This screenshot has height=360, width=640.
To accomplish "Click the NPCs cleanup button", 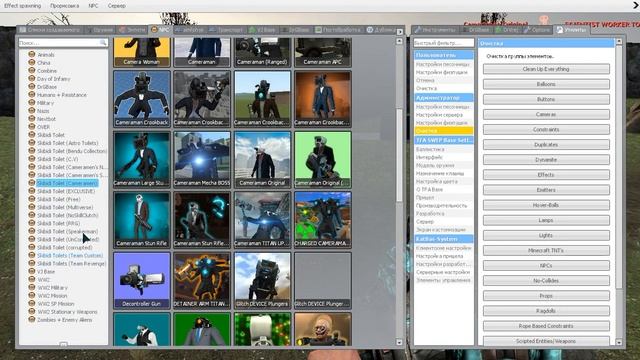I will pos(546,265).
